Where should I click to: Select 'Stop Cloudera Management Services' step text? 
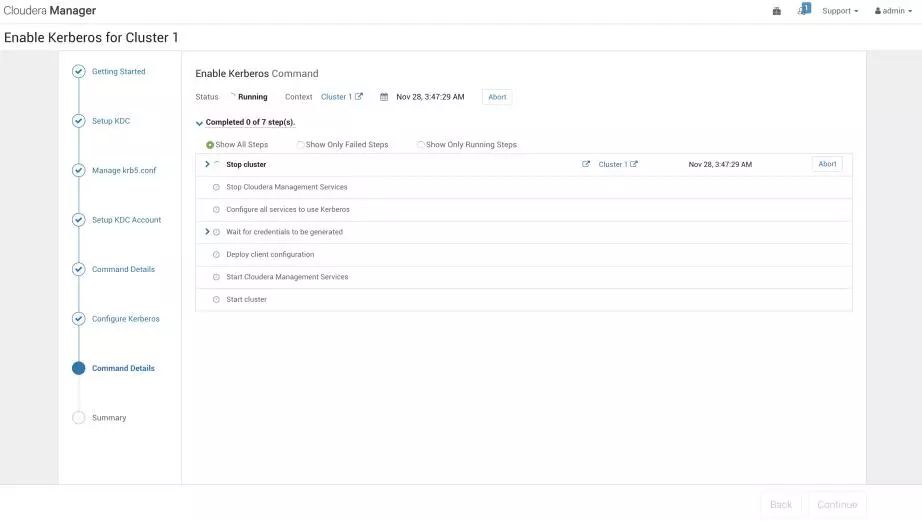point(286,187)
